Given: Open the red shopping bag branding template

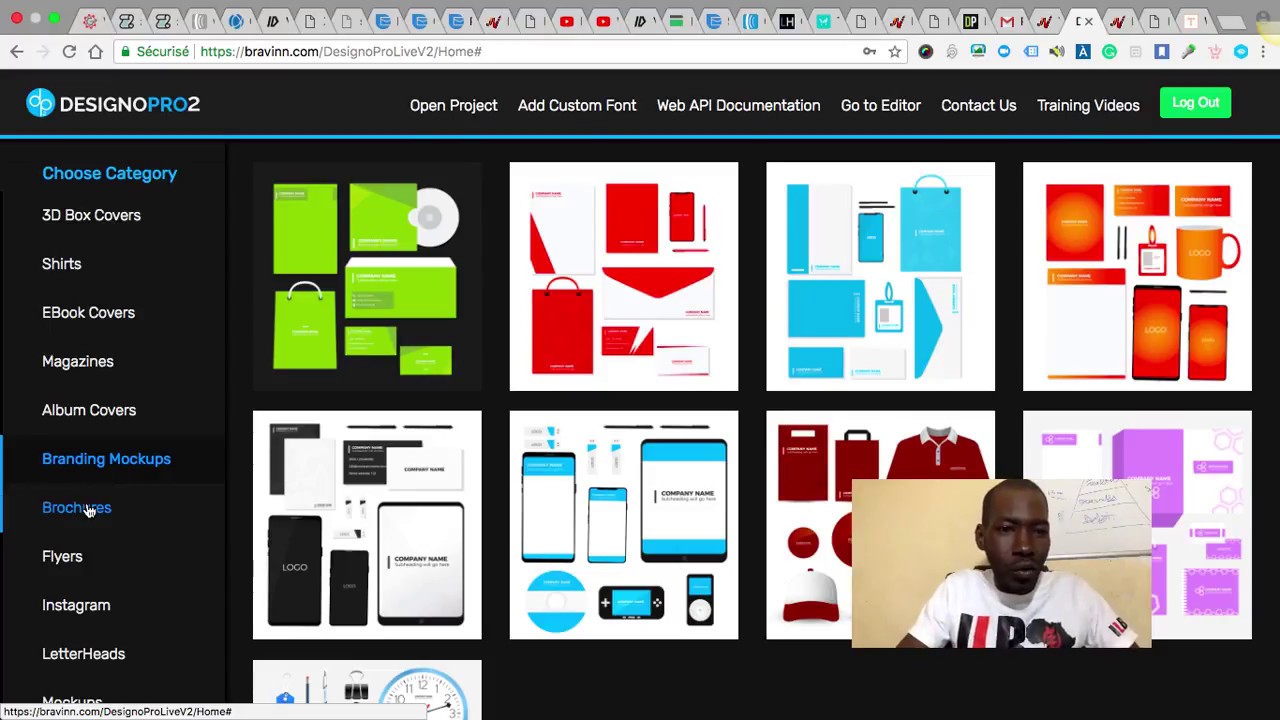Looking at the screenshot, I should click(624, 276).
